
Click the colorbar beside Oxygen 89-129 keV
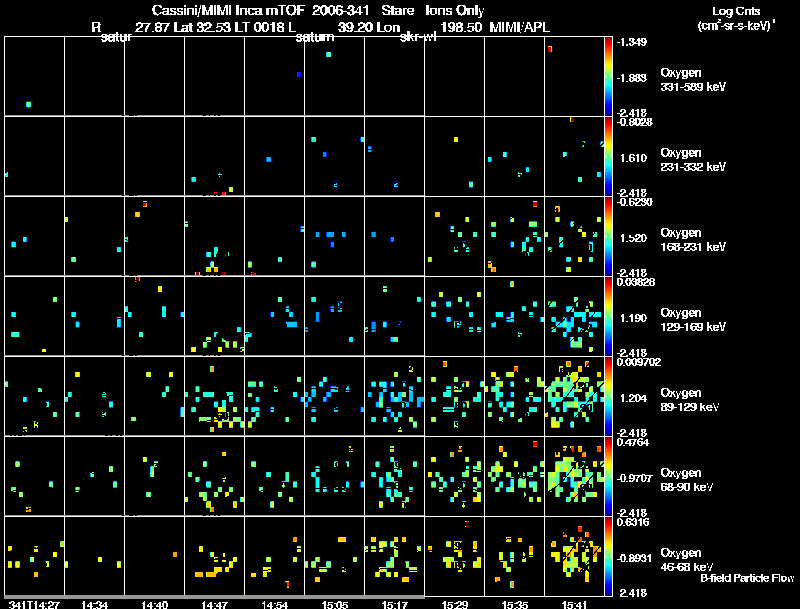(608, 396)
